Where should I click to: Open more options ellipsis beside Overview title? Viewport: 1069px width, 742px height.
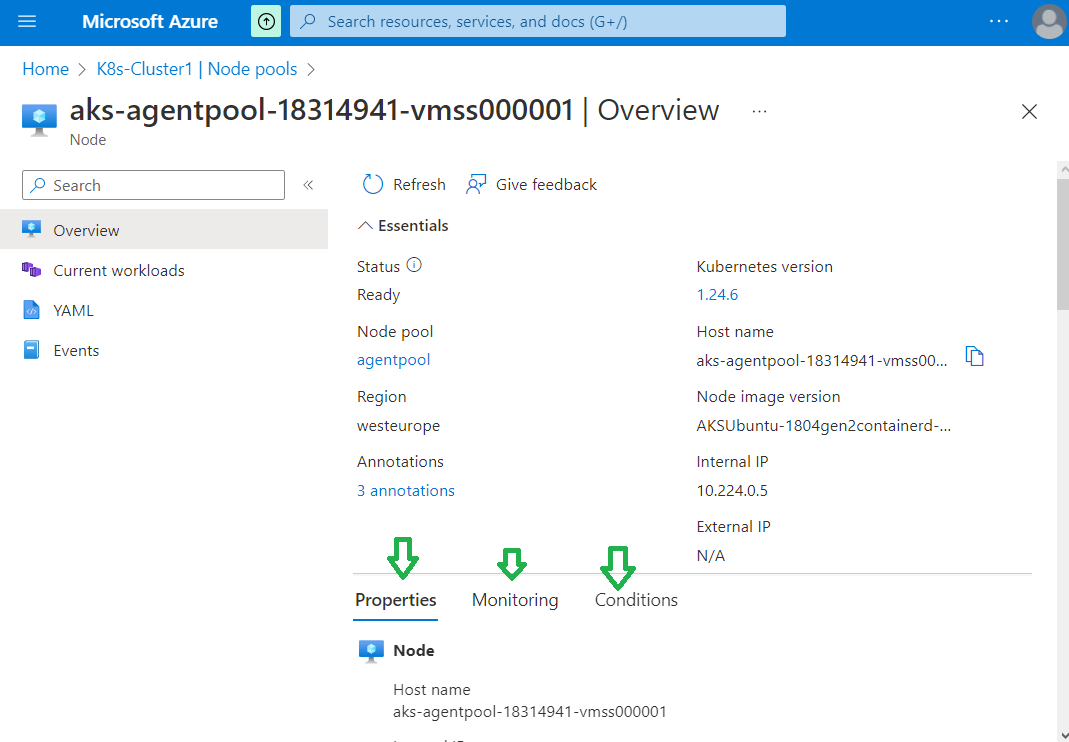[759, 111]
